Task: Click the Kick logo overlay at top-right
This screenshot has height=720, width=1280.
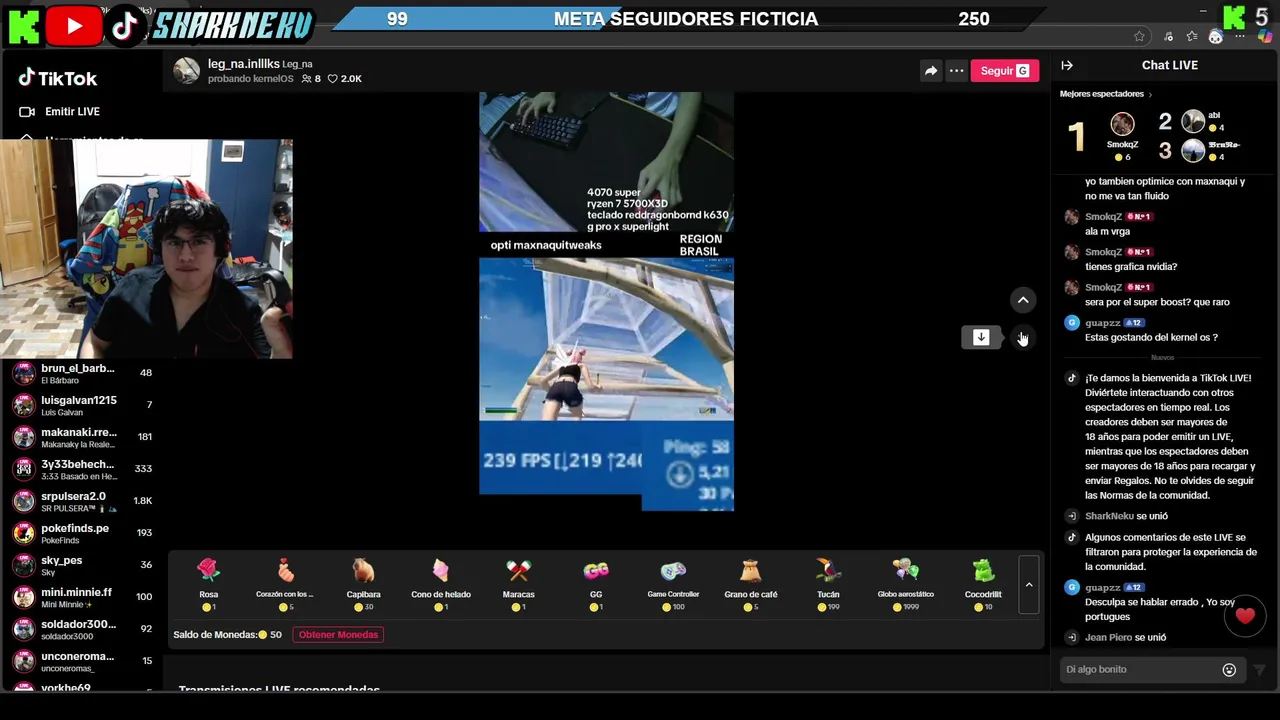Action: pyautogui.click(x=1234, y=17)
